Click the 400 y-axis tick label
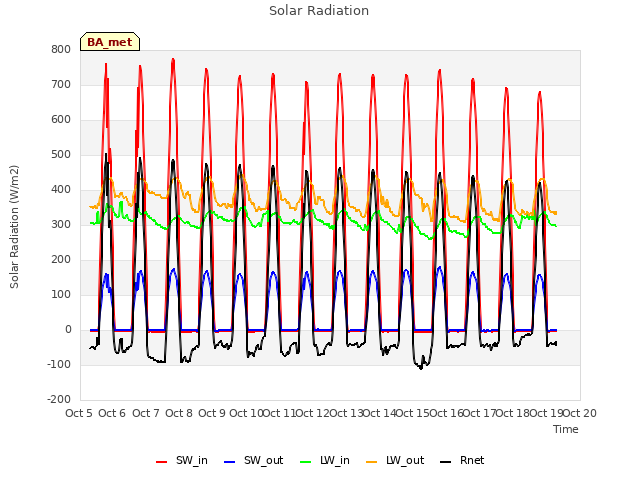 coord(61,190)
